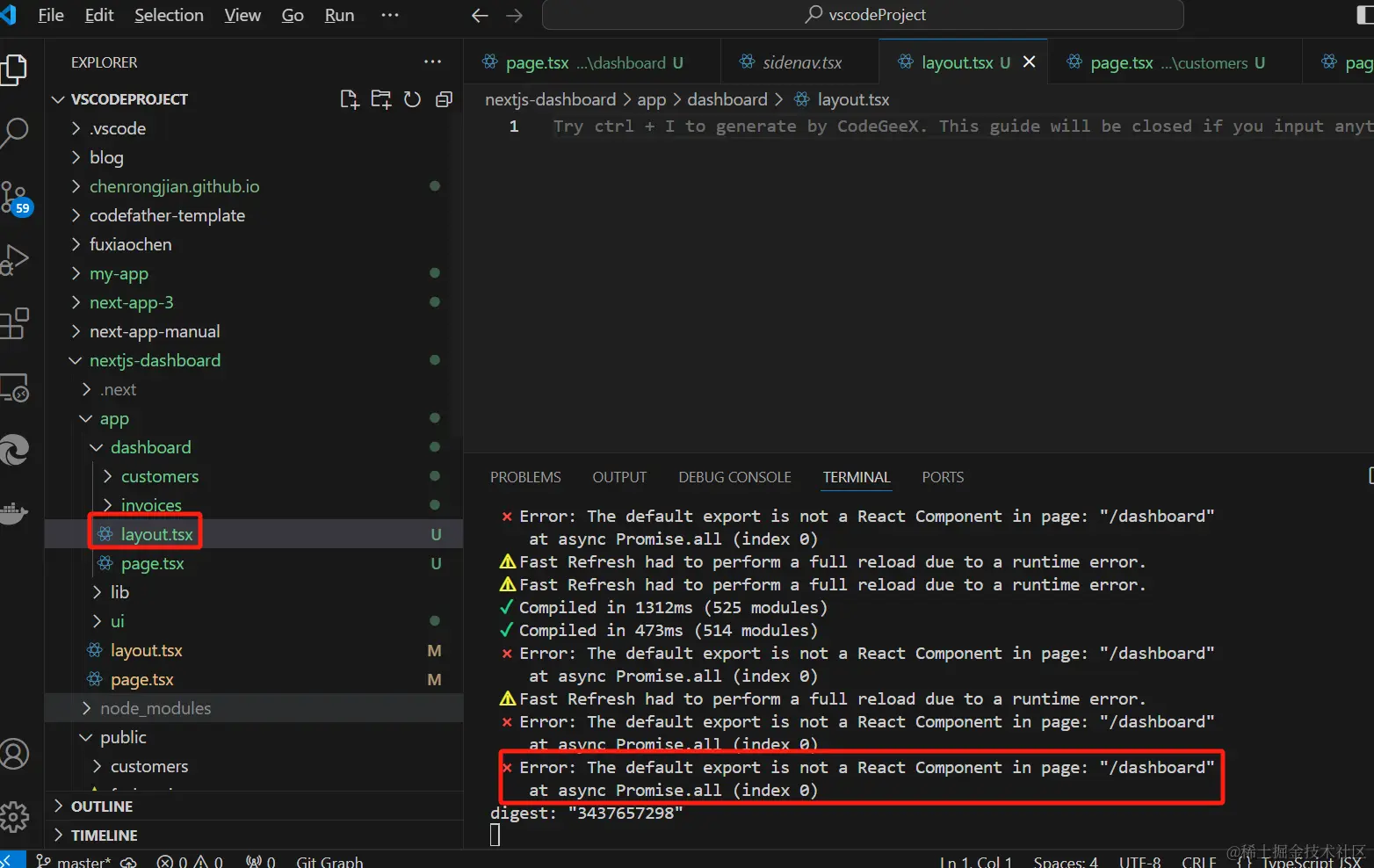Show more menu items via ellipsis
Image resolution: width=1374 pixels, height=868 pixels.
pos(390,16)
